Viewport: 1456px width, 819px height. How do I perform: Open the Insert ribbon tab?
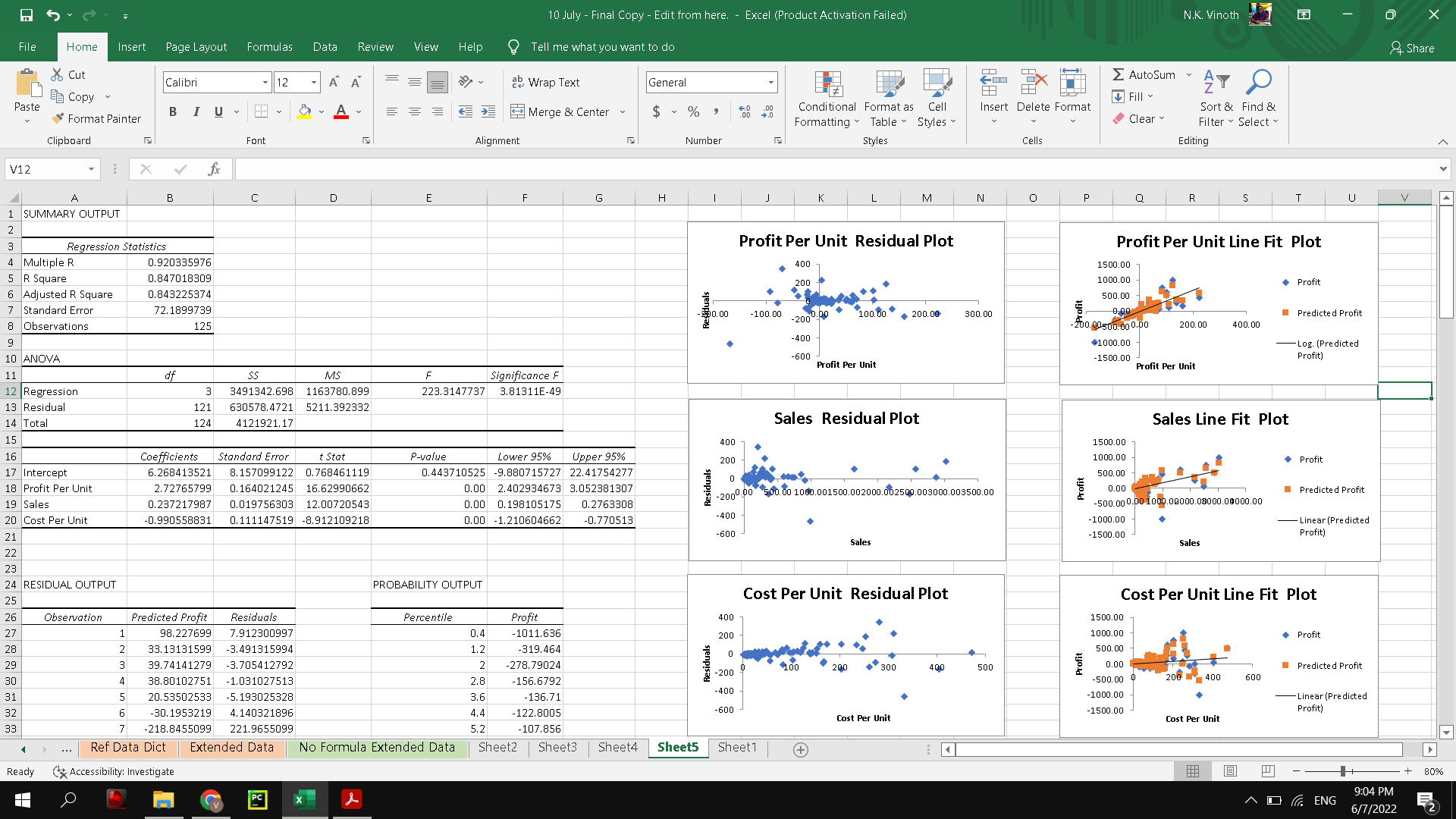coord(131,47)
